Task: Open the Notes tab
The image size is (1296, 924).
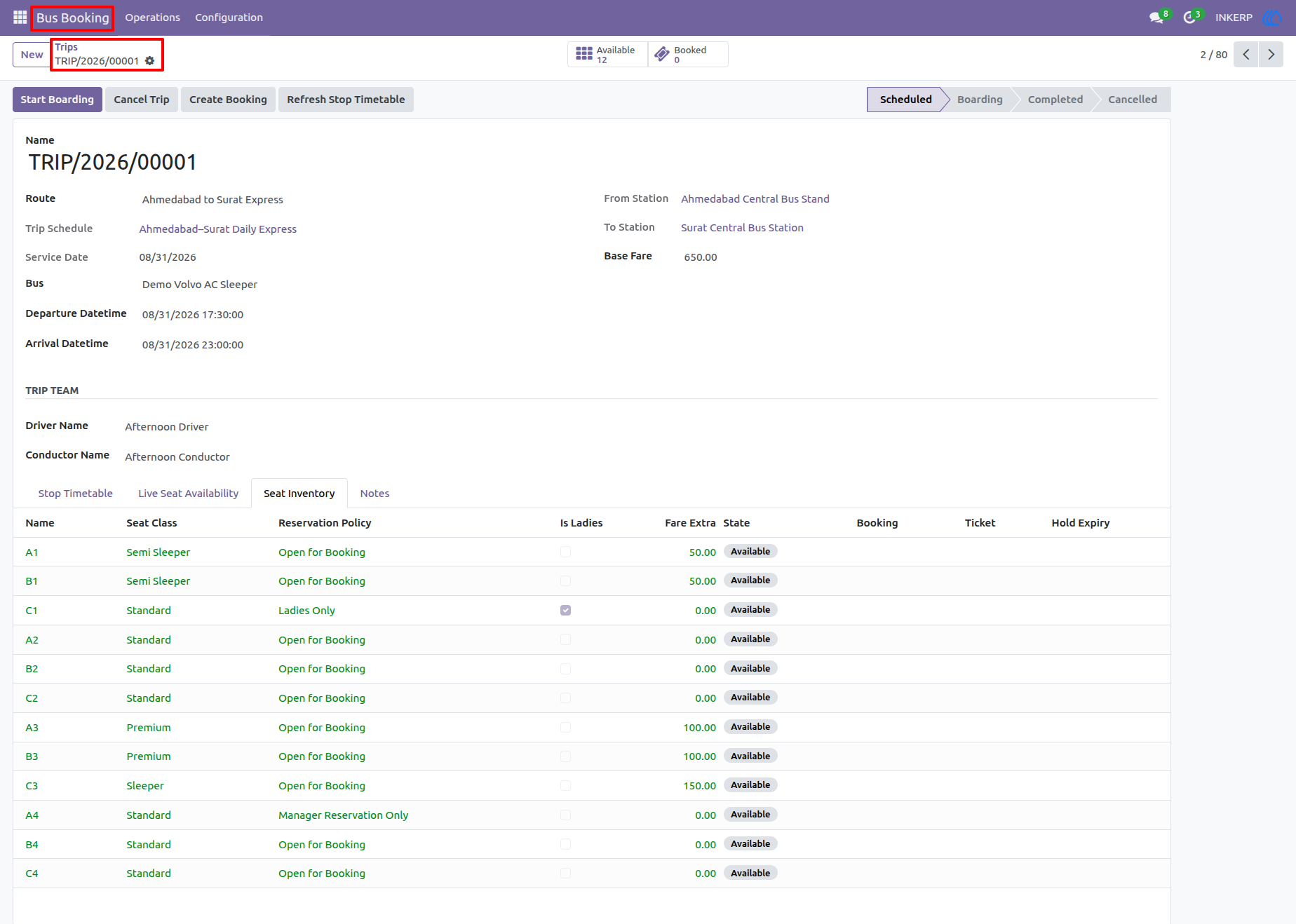Action: (374, 494)
